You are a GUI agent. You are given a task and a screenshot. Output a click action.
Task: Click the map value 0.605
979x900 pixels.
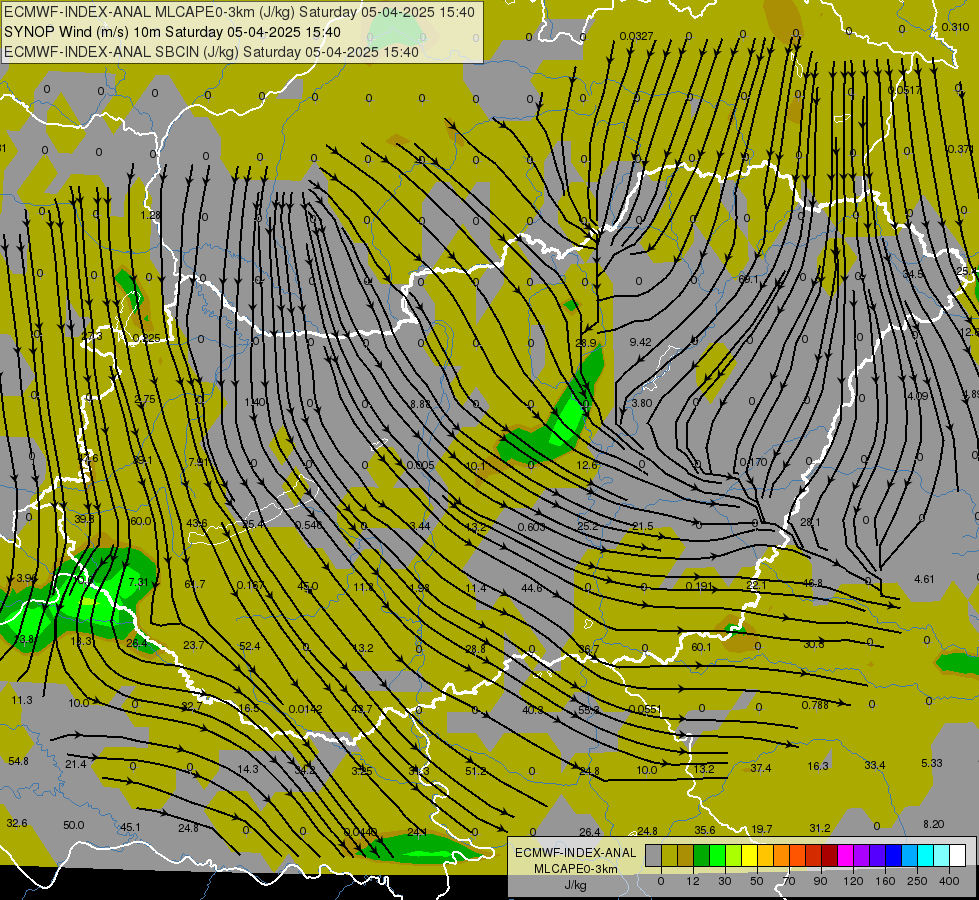click(x=420, y=465)
